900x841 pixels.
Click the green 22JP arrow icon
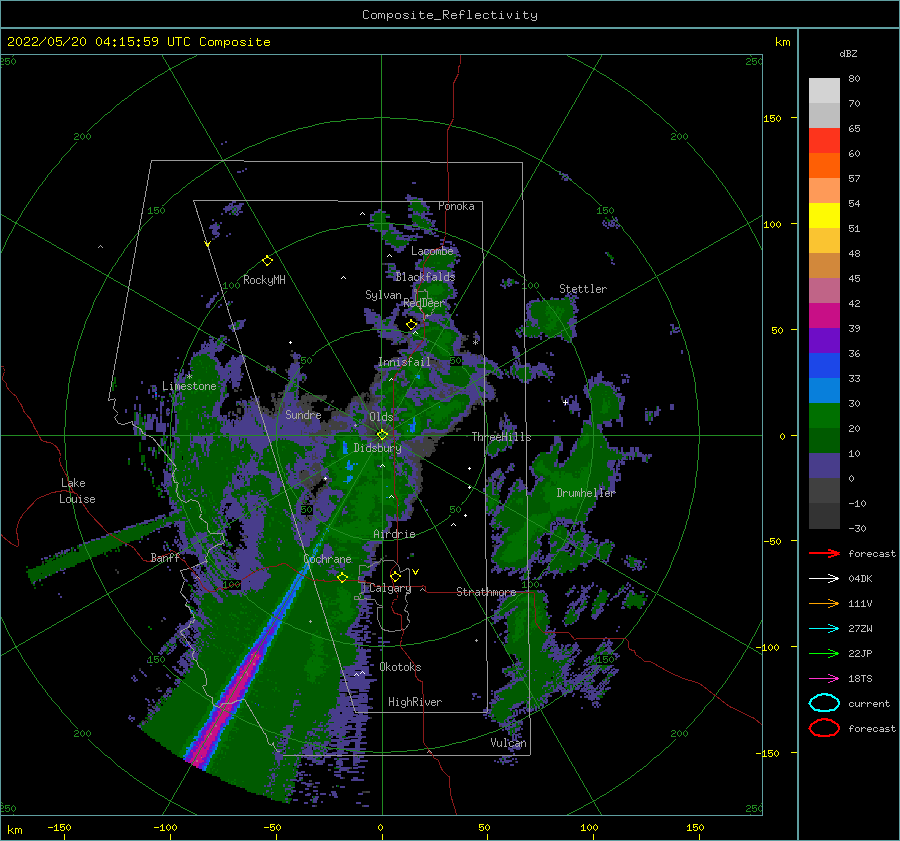pos(824,653)
